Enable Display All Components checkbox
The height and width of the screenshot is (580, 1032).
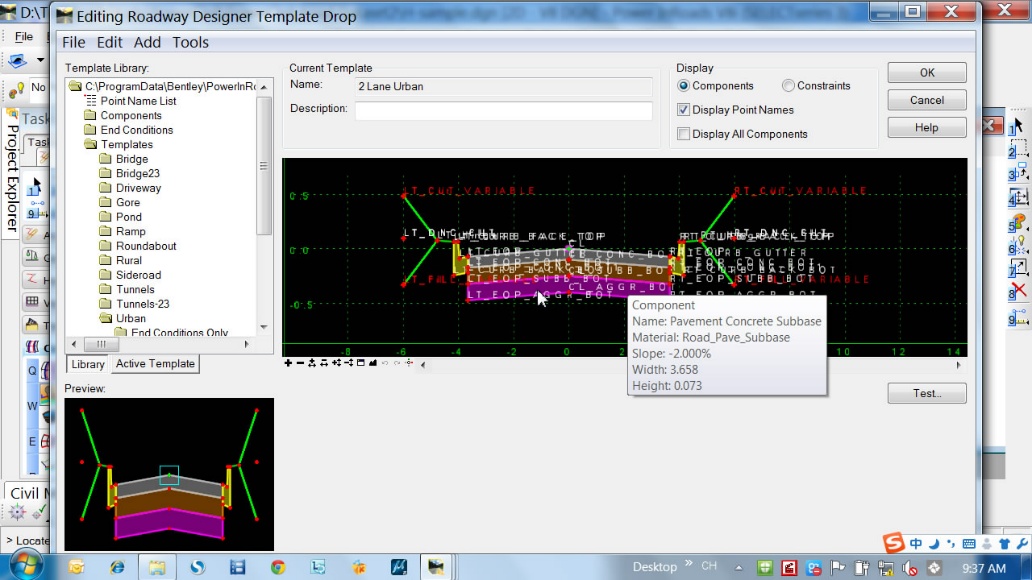[684, 134]
